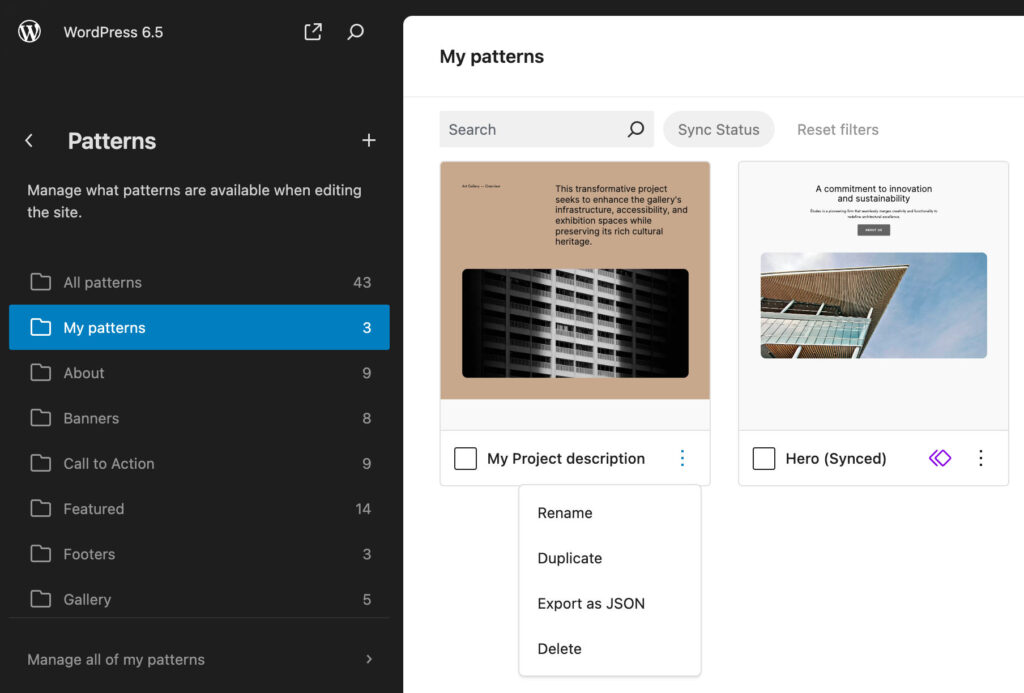Click the plus icon to create a new pattern
This screenshot has width=1024, height=693.
(369, 140)
